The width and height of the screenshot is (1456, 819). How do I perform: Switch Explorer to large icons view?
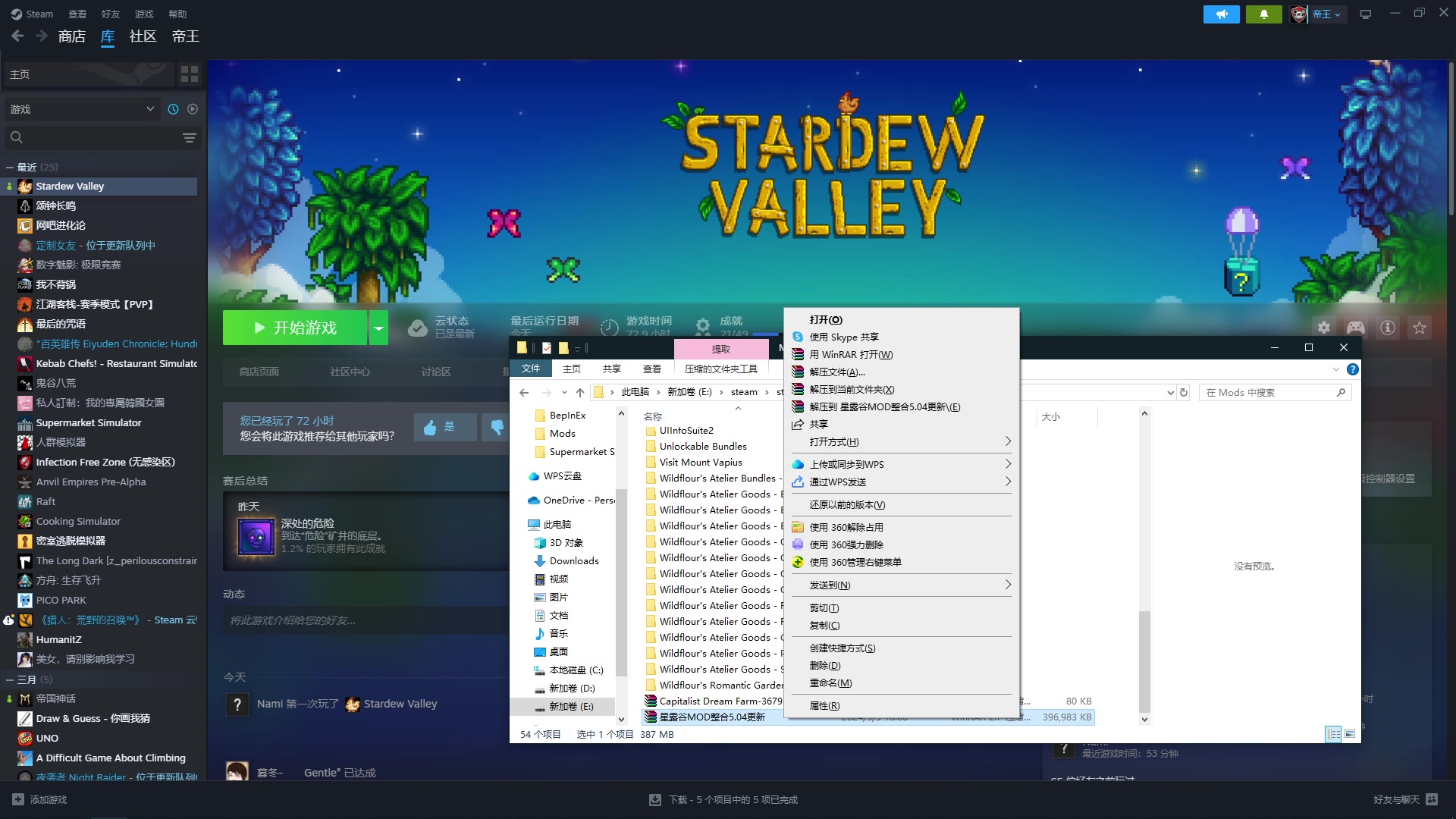1350,734
